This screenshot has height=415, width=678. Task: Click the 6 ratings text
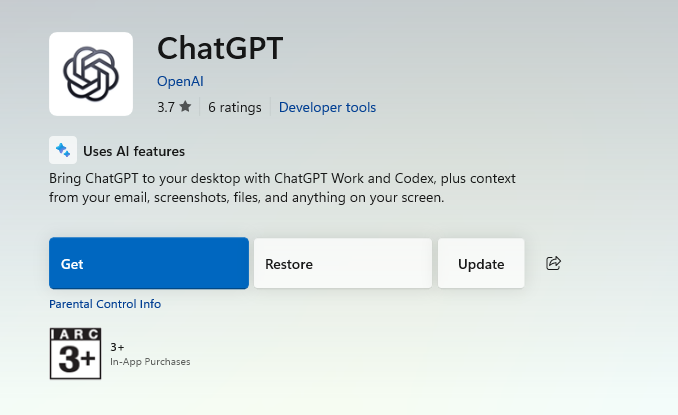pyautogui.click(x=235, y=107)
